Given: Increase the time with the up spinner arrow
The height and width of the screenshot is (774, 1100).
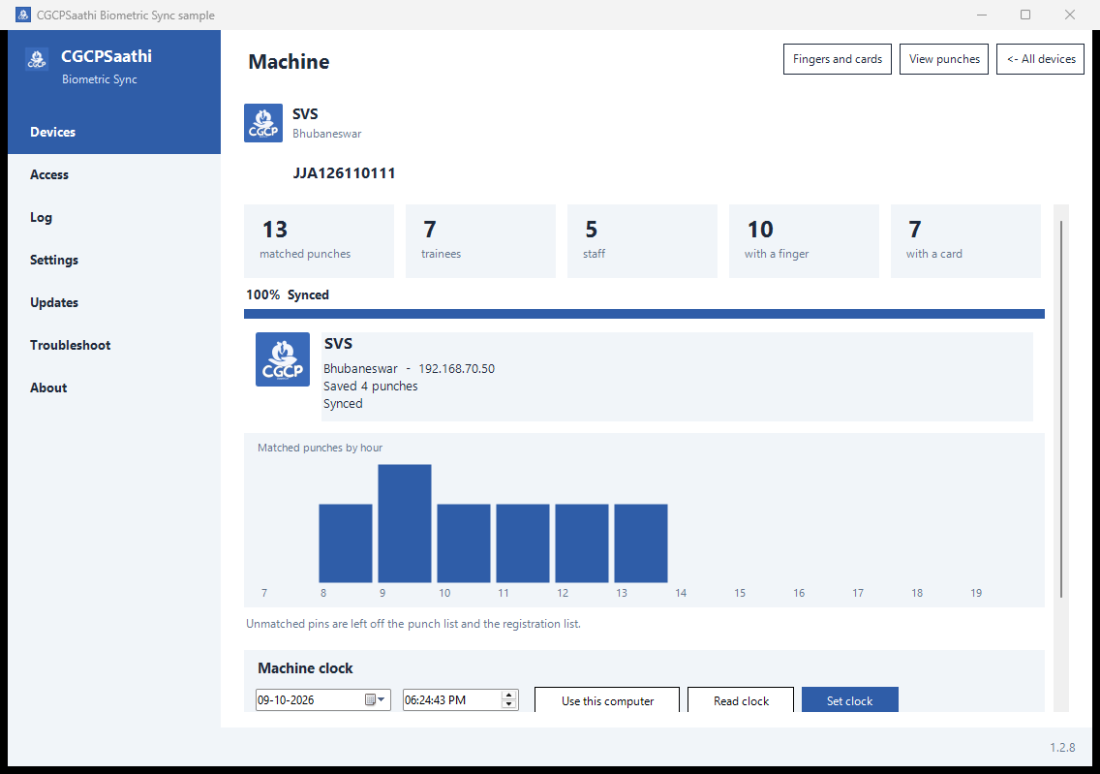Looking at the screenshot, I should point(509,695).
